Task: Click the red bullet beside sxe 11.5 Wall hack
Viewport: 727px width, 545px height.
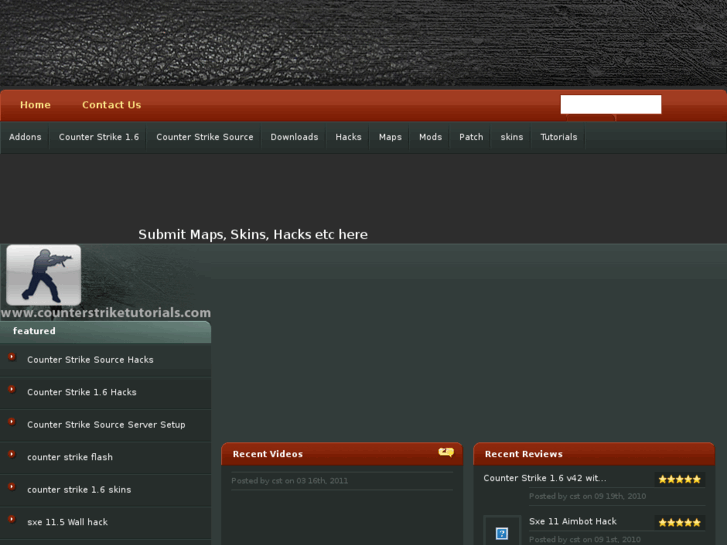Action: click(x=12, y=519)
